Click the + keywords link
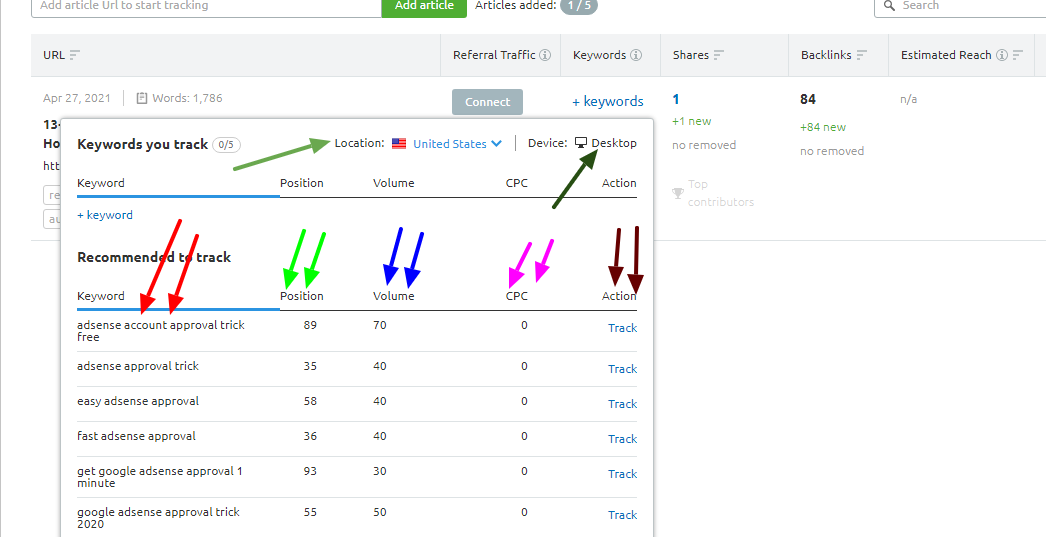The width and height of the screenshot is (1046, 537). point(608,101)
